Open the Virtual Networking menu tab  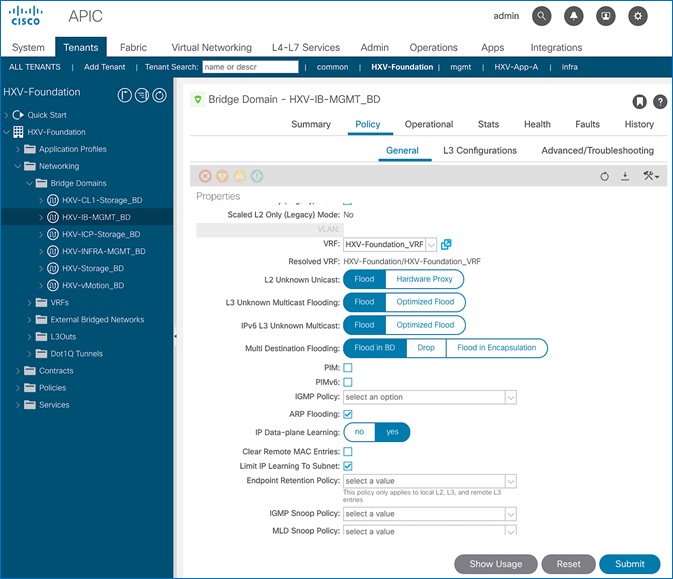(x=212, y=47)
